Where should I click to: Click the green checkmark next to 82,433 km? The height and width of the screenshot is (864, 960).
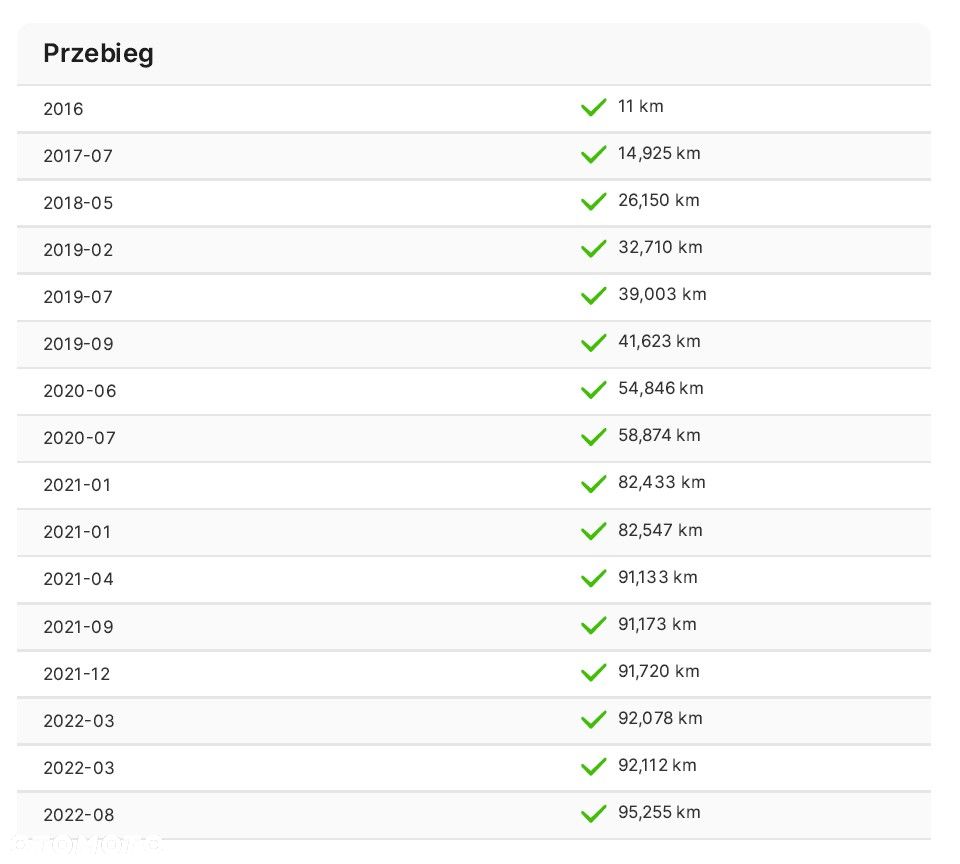pos(593,484)
